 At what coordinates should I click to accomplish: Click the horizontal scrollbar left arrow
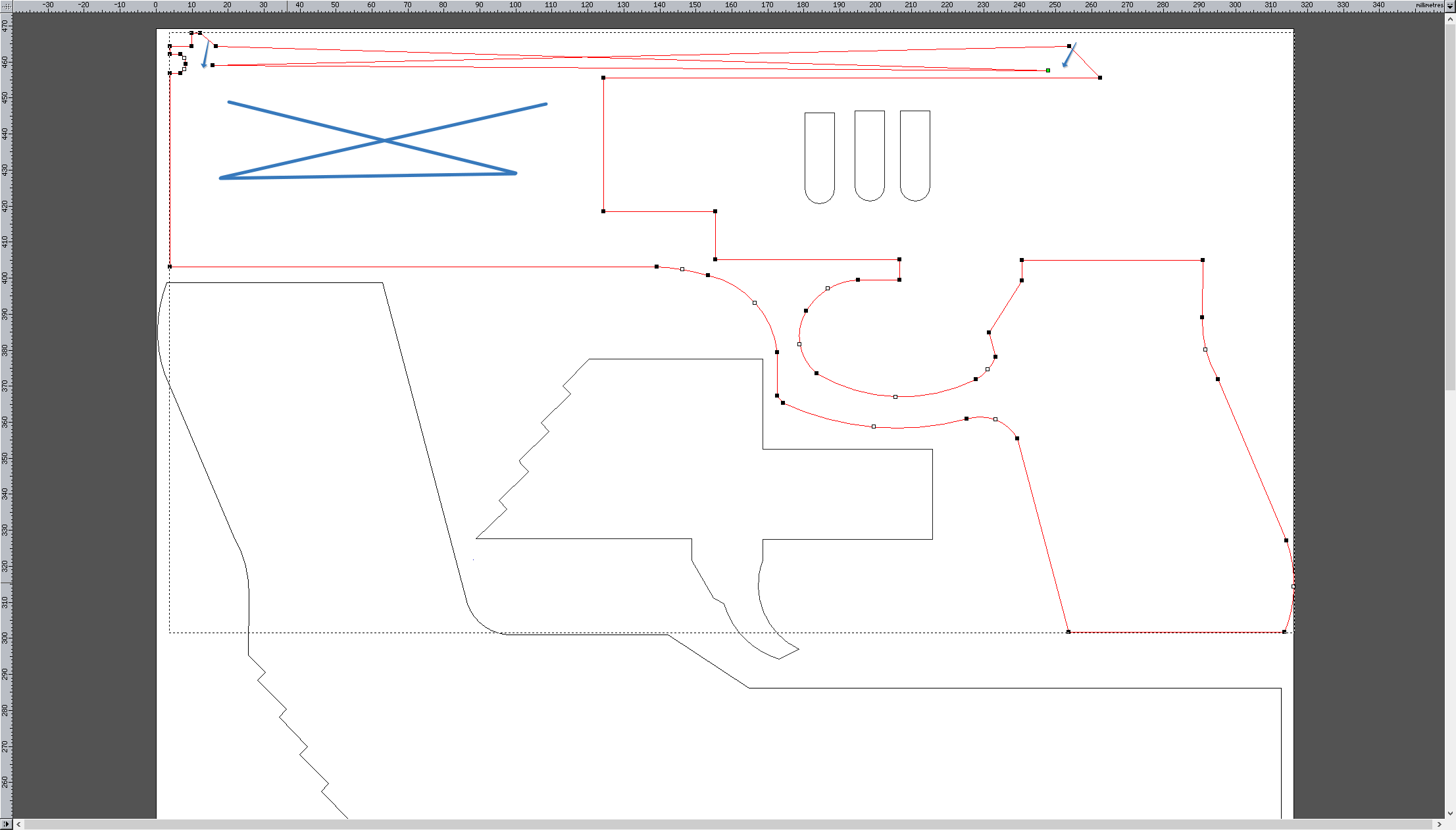tap(18, 824)
